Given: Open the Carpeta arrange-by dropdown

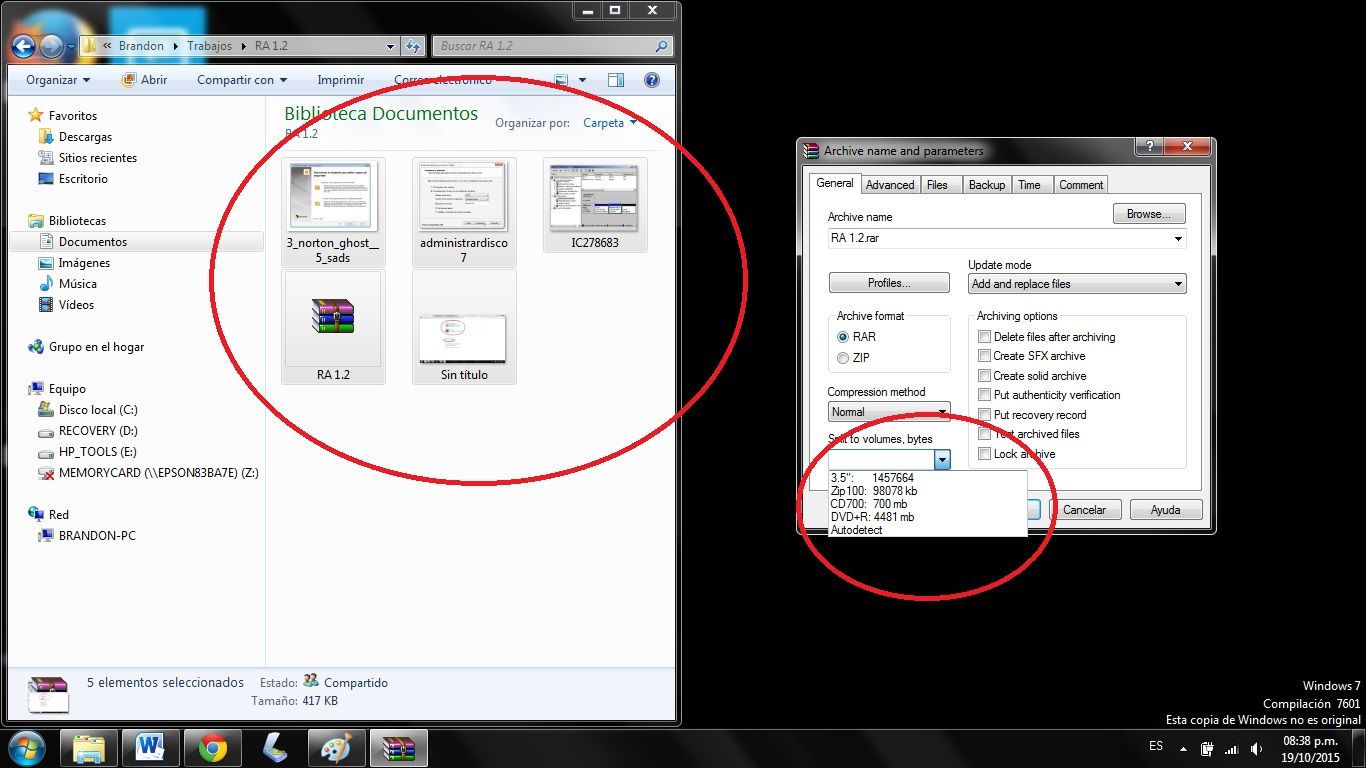Looking at the screenshot, I should 610,123.
